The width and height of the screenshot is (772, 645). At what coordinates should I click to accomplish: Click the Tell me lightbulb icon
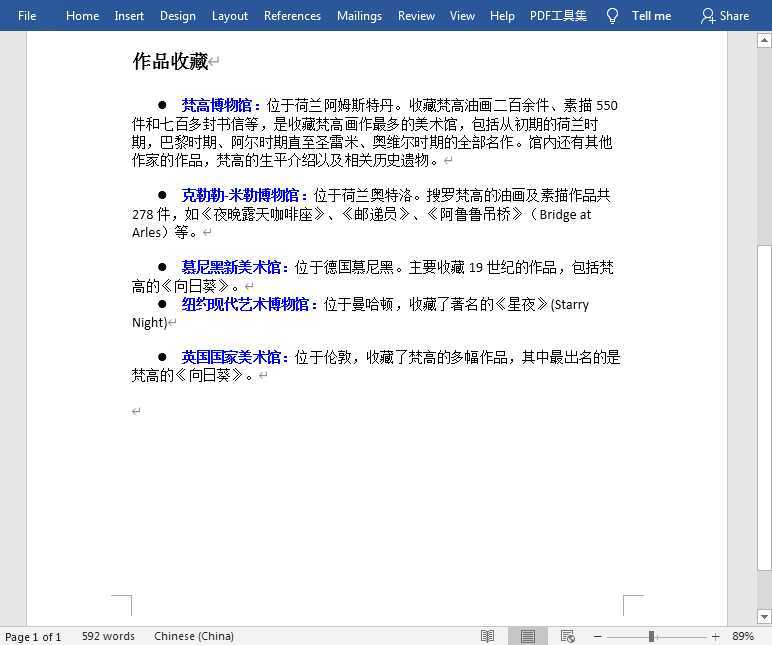tap(612, 16)
